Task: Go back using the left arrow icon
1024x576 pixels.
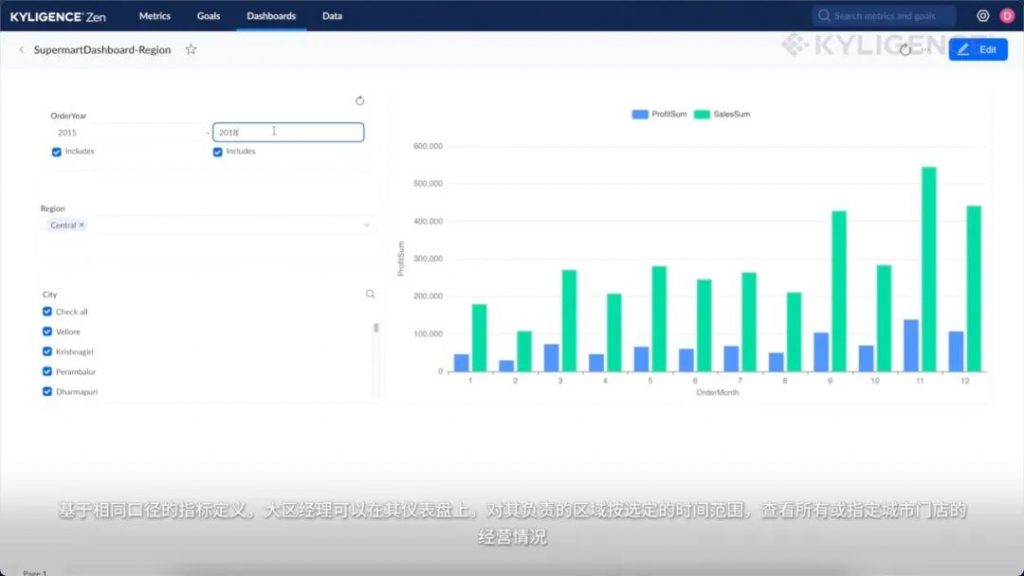Action: pyautogui.click(x=22, y=50)
